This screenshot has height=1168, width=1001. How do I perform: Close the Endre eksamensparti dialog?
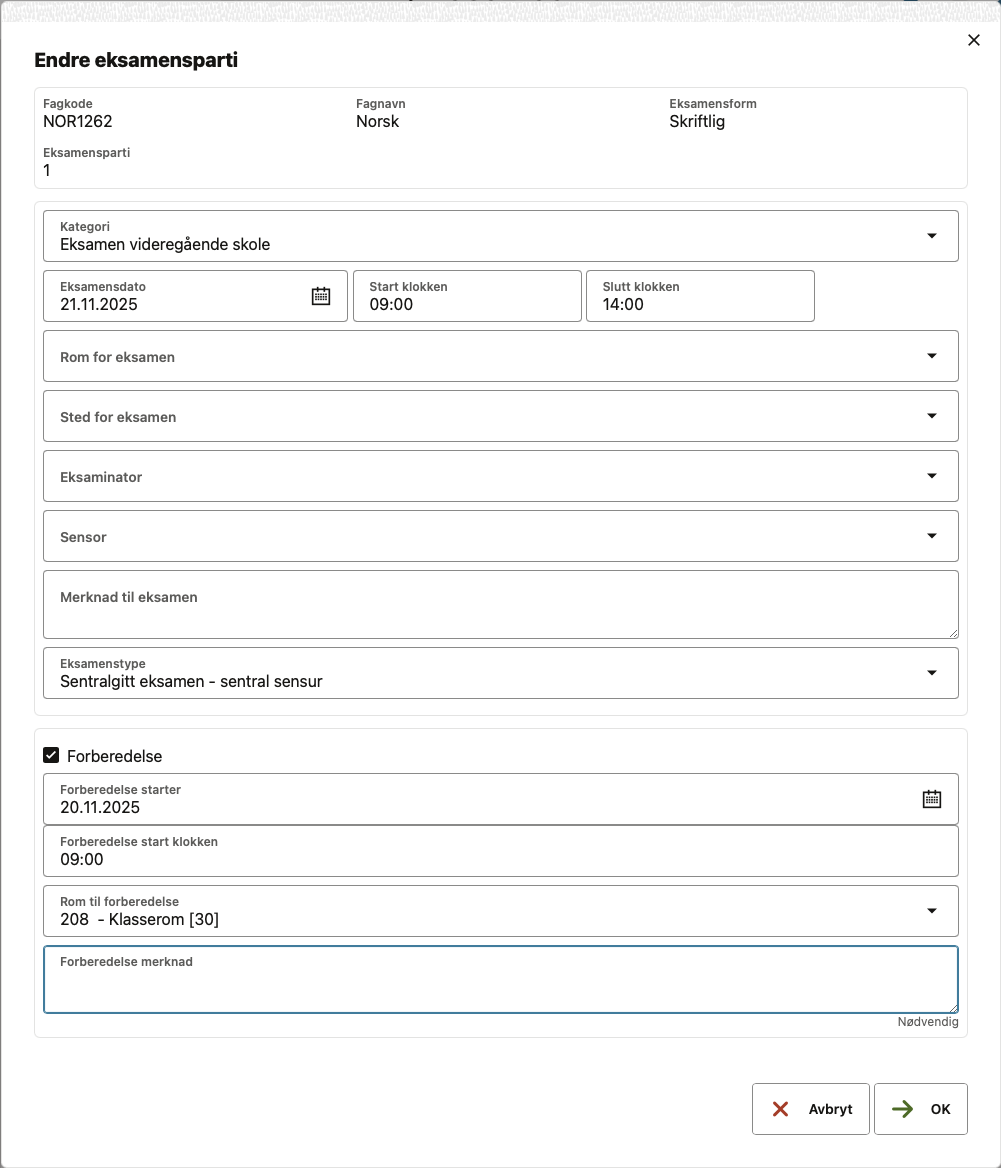click(973, 40)
